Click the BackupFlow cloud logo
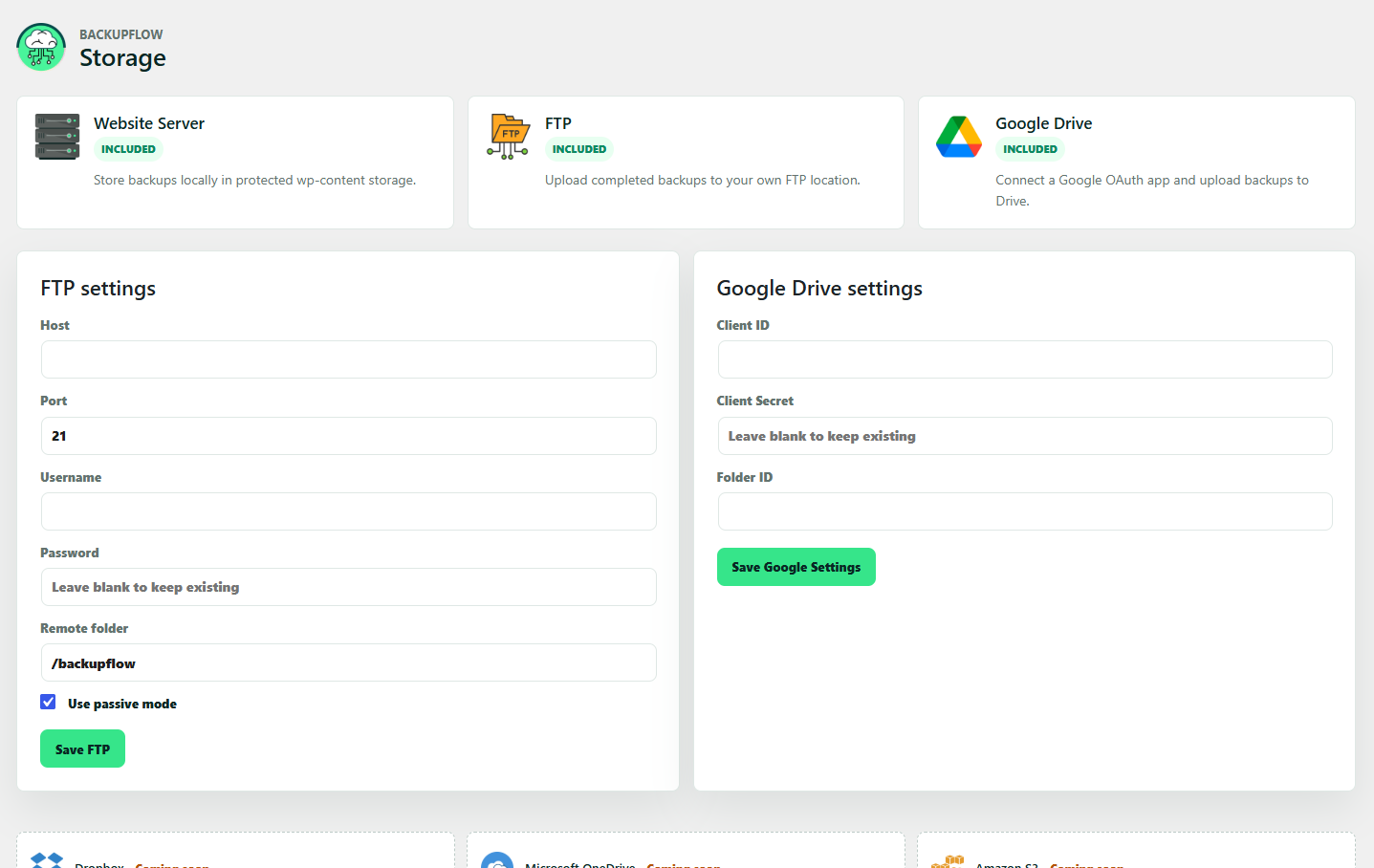Viewport: 1374px width, 868px height. (41, 47)
